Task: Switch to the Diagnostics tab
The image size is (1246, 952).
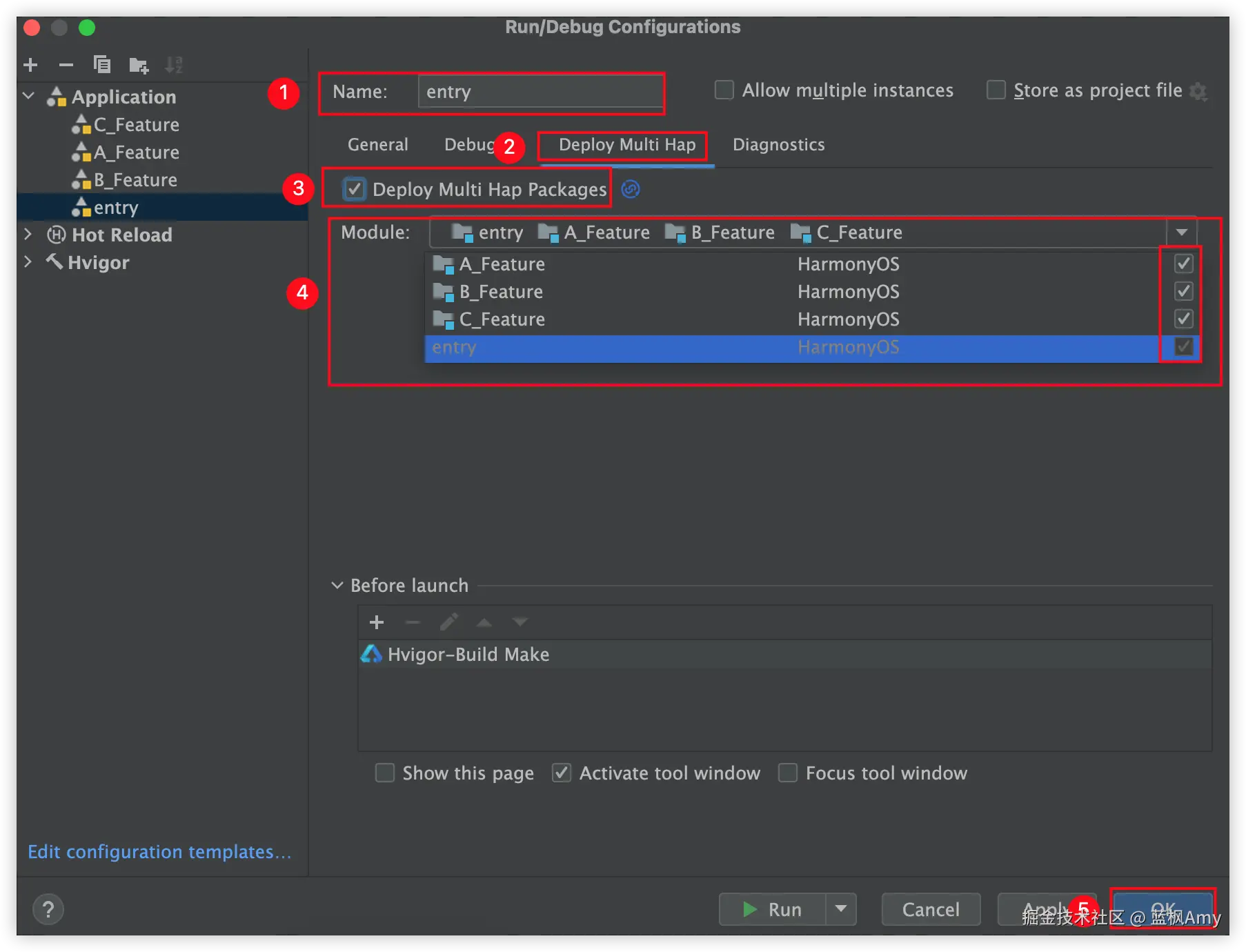Action: (779, 145)
